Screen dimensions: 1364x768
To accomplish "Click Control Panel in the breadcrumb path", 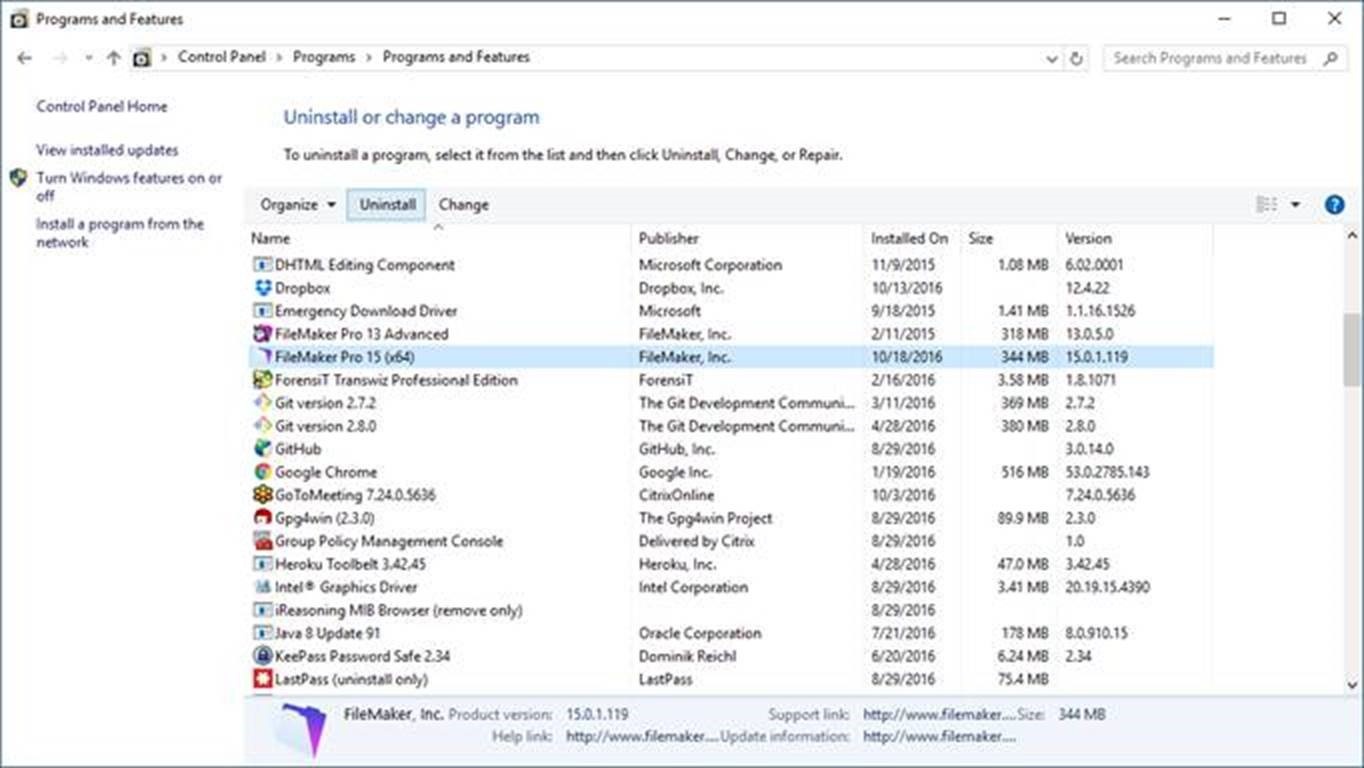I will point(222,57).
